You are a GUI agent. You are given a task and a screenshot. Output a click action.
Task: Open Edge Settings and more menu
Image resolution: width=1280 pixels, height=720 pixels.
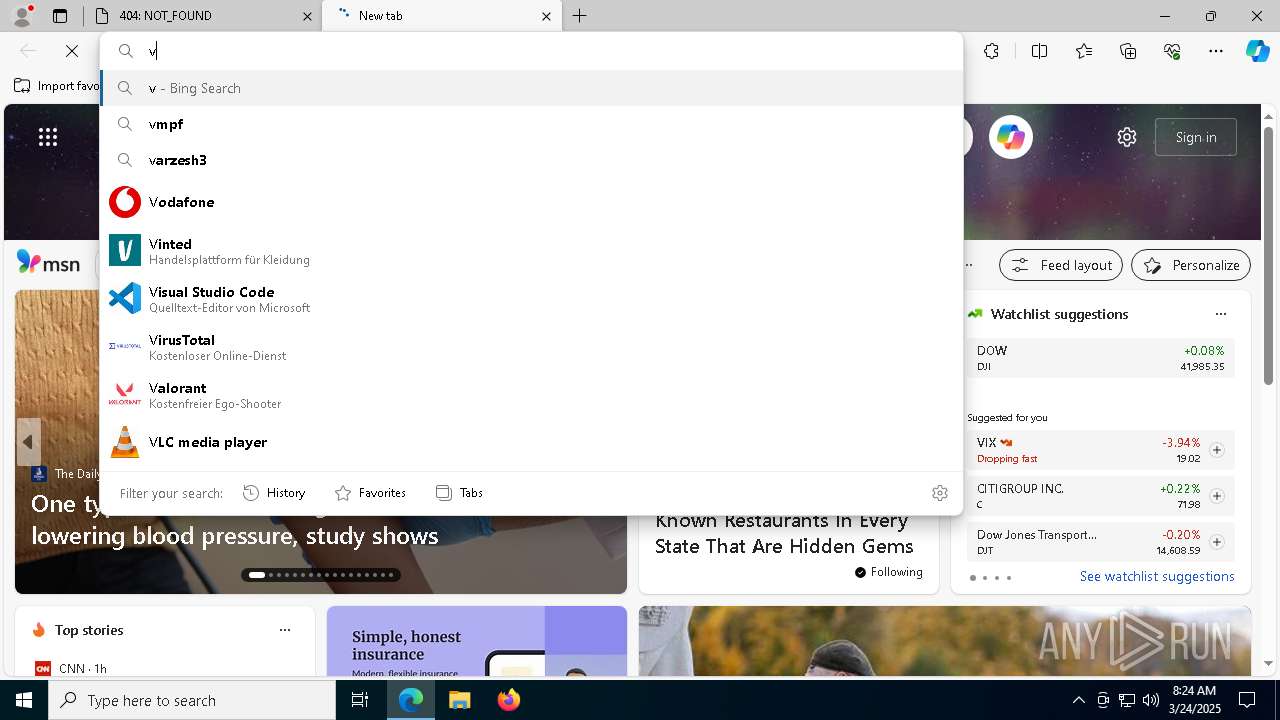point(1216,51)
